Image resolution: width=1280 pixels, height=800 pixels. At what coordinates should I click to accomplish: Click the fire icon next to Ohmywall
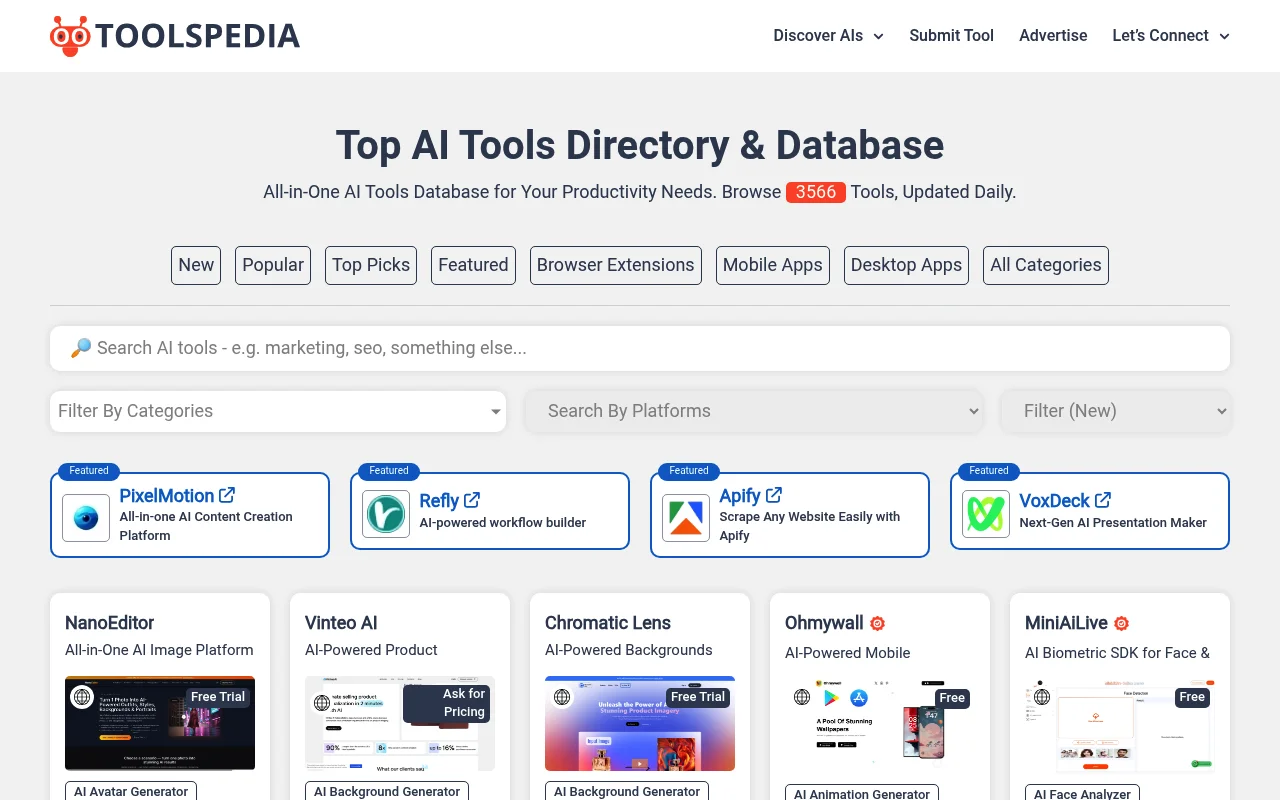point(877,622)
